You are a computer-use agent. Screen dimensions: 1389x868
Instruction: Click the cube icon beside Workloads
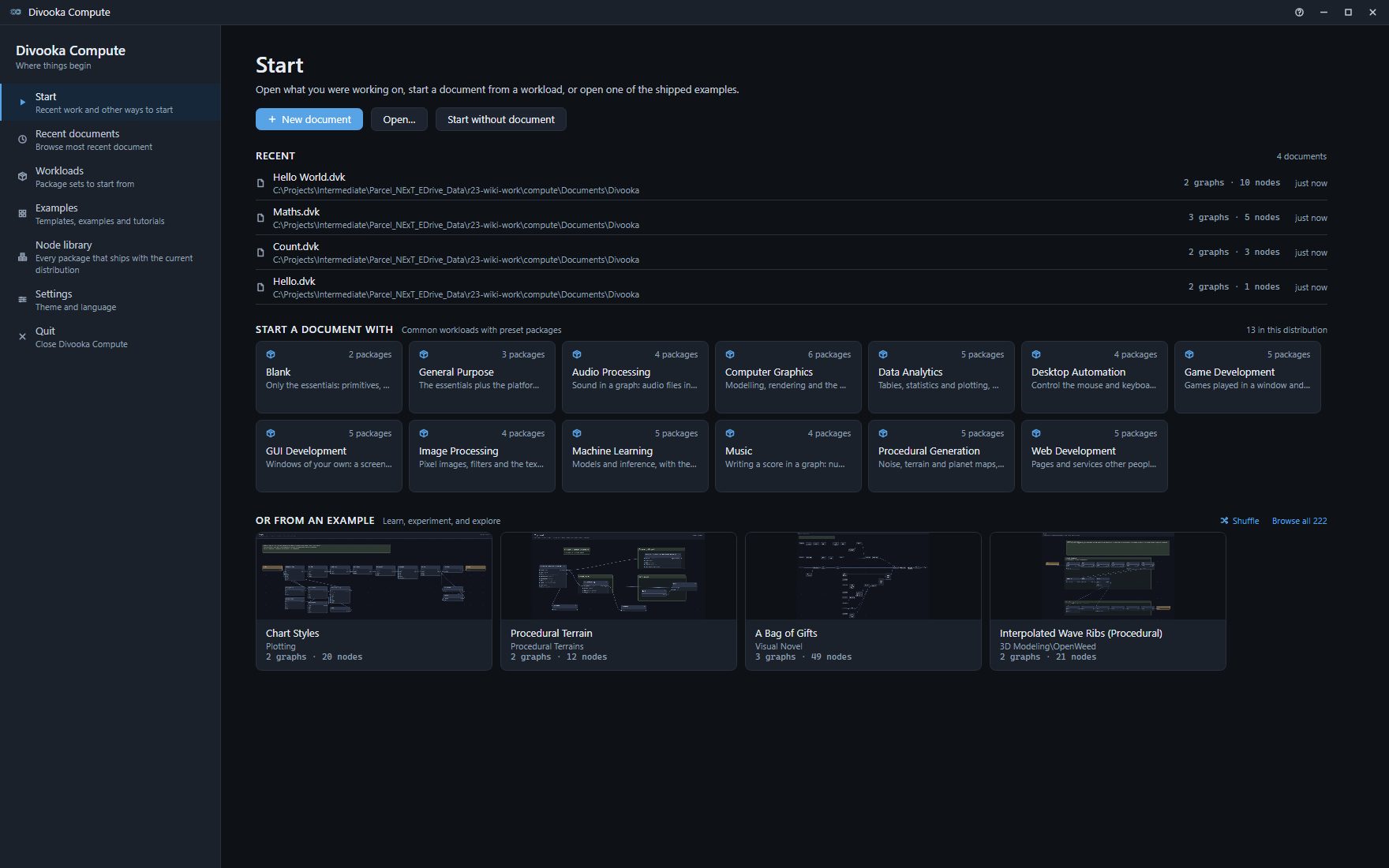coord(22,177)
